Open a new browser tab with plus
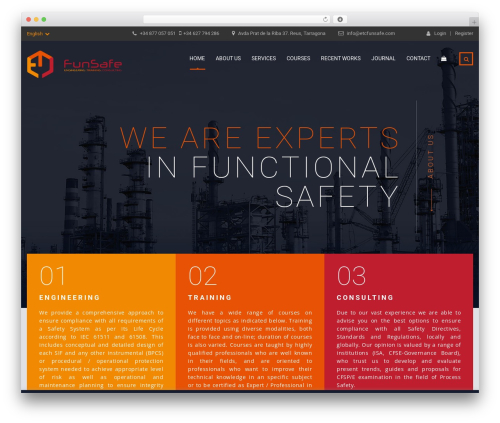Image resolution: width=500 pixels, height=423 pixels. [474, 22]
